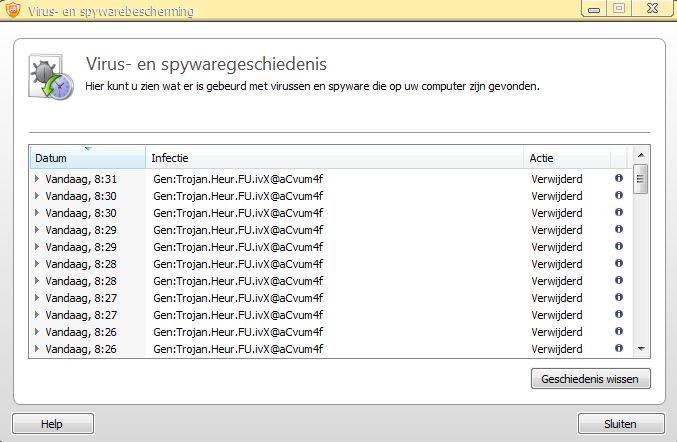The width and height of the screenshot is (677, 442).
Task: Click the Actie column header
Action: click(565, 158)
